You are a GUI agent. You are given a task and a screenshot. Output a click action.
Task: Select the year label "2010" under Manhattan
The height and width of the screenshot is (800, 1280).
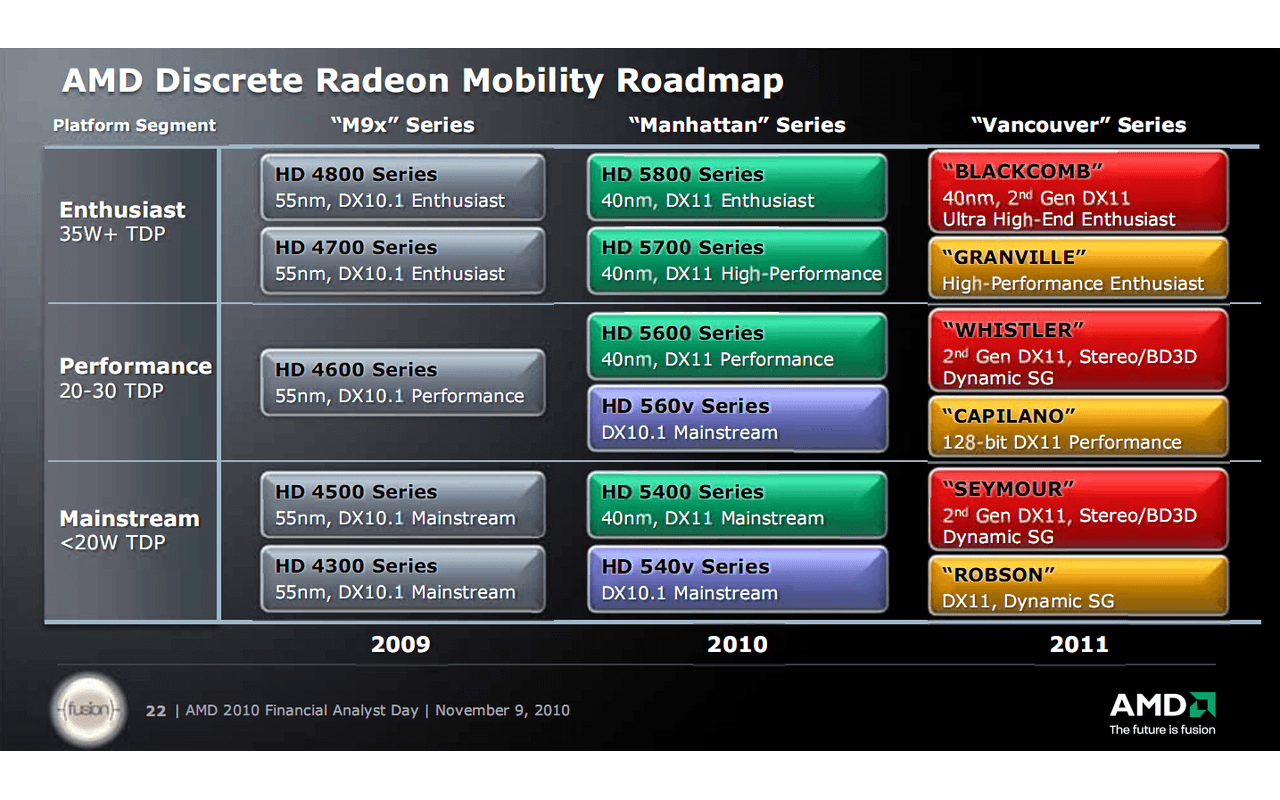738,644
